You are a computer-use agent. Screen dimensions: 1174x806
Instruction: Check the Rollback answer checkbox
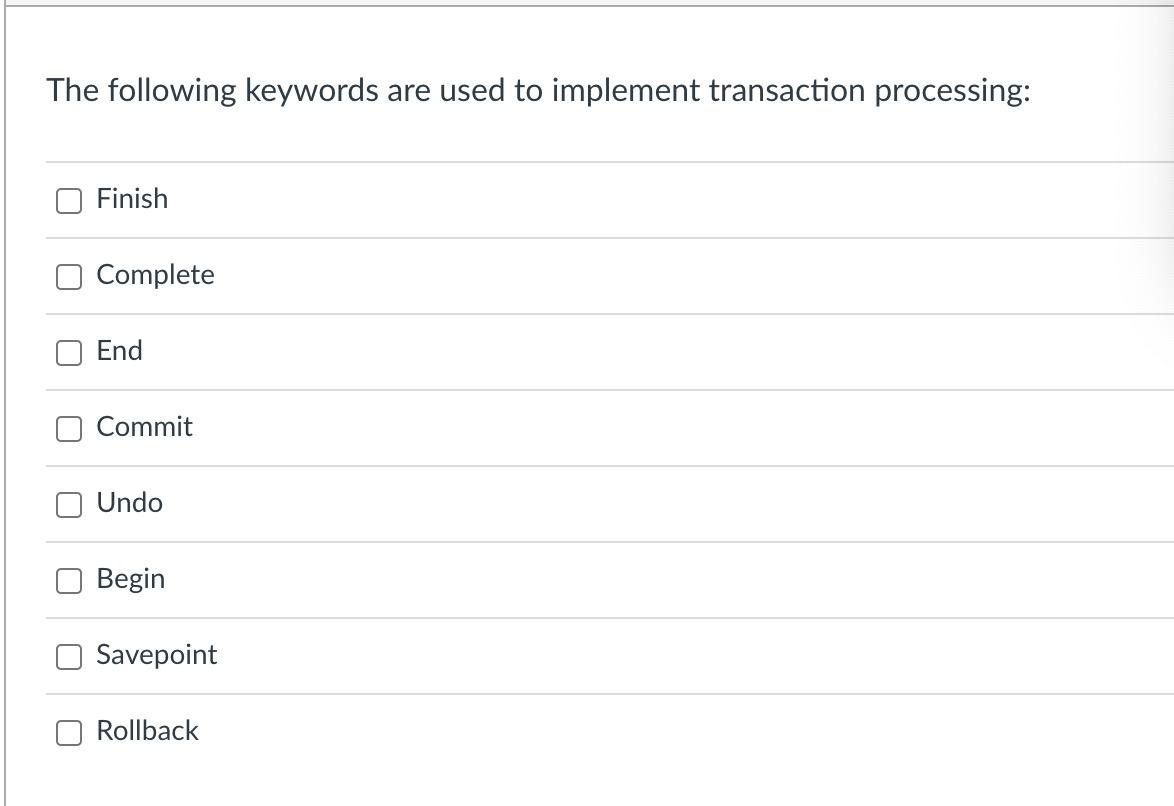68,732
